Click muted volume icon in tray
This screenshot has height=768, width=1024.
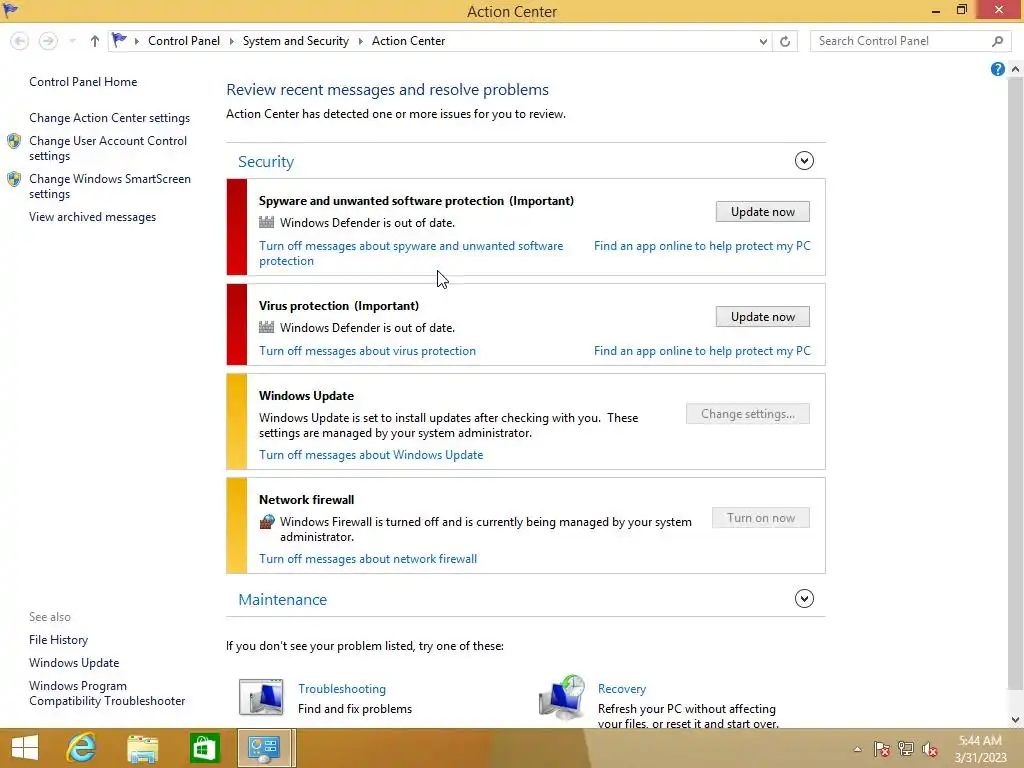point(930,749)
